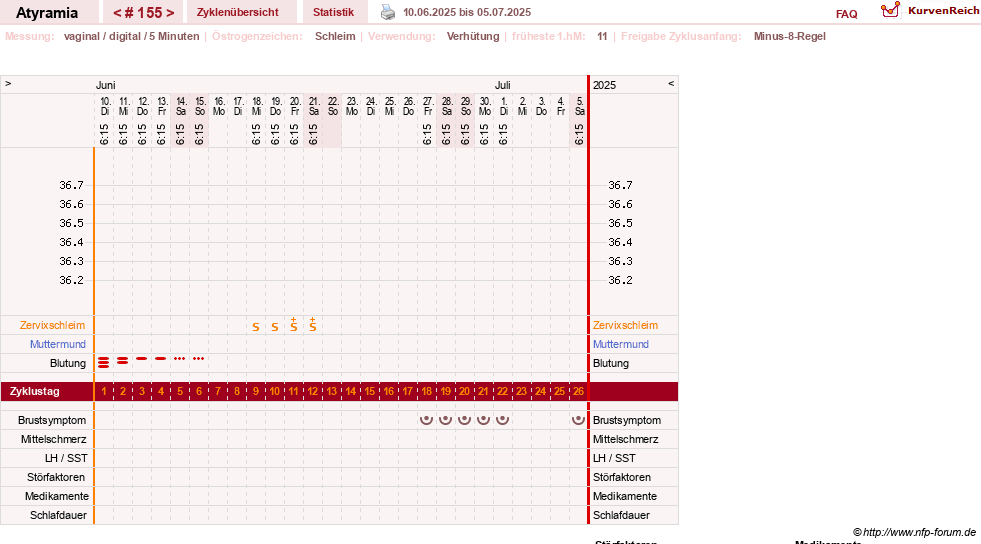
Task: Go to next cycle with > arrow
Action: (x=170, y=13)
